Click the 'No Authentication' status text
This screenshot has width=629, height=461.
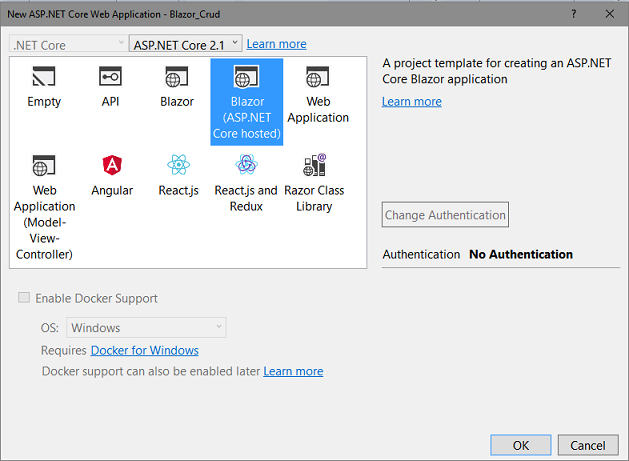pos(521,254)
